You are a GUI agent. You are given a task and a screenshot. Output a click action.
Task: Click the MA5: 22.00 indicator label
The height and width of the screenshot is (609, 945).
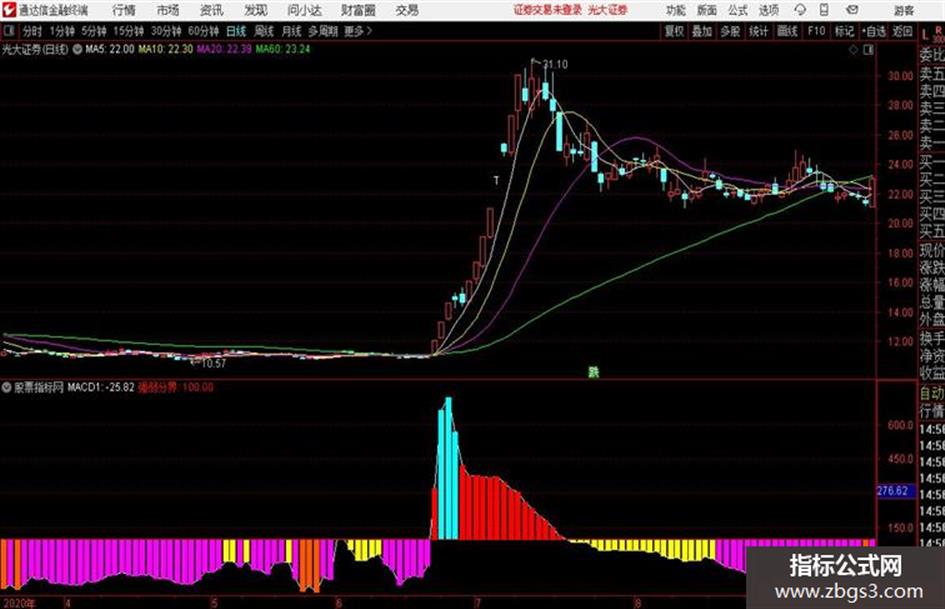pyautogui.click(x=110, y=49)
